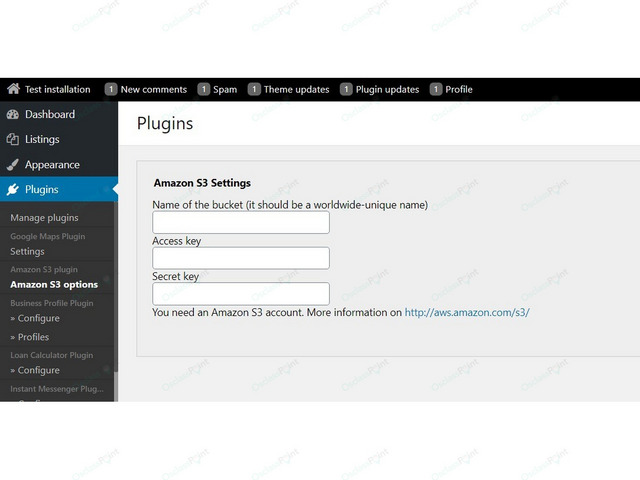Screen dimensions: 640x480
Task: Focus the Secret key input field
Action: (x=241, y=293)
